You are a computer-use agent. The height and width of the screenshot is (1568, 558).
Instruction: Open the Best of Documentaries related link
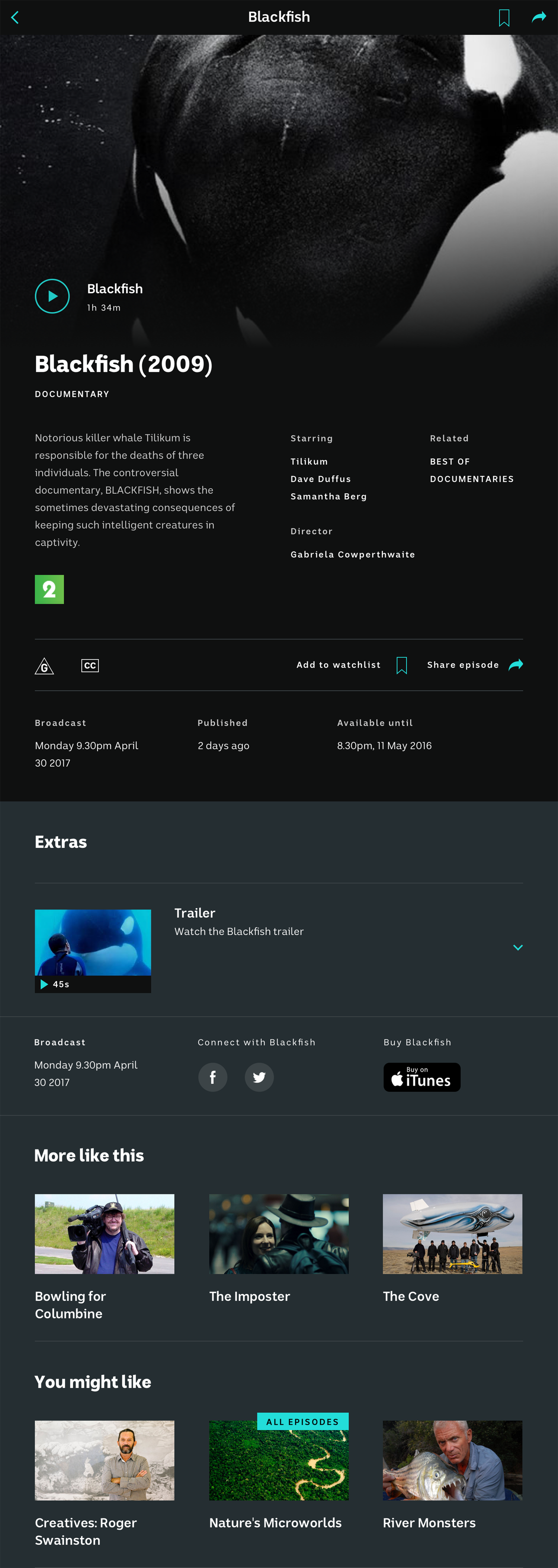[x=472, y=470]
